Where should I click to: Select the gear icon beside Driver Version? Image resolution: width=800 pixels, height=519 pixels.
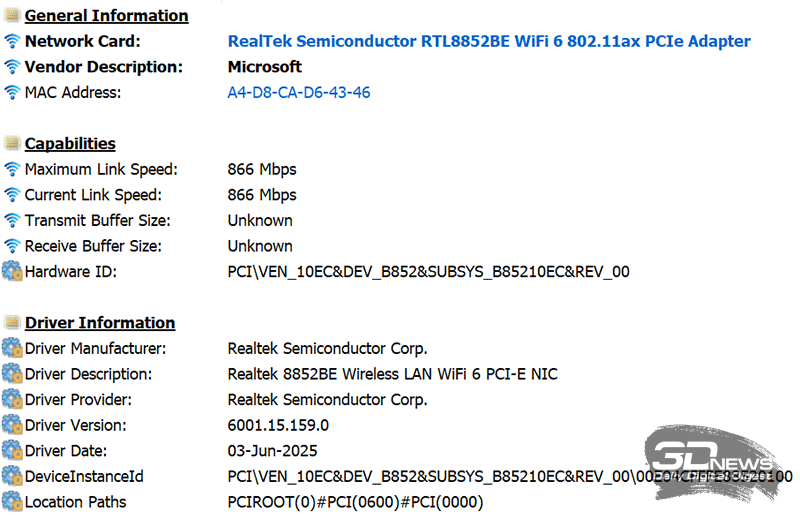coord(12,425)
